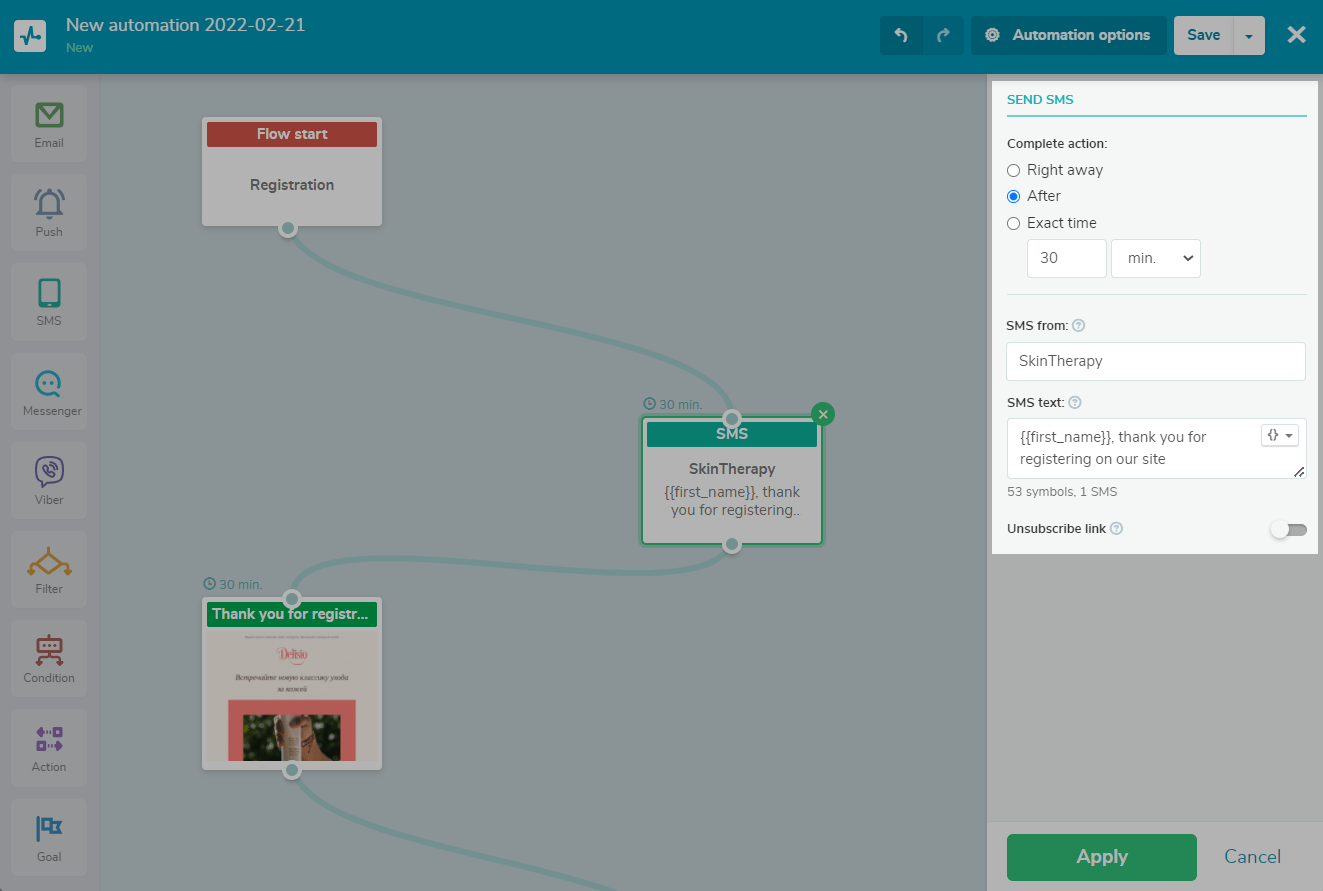Open Automation options
Image resolution: width=1323 pixels, height=891 pixels.
1068,35
